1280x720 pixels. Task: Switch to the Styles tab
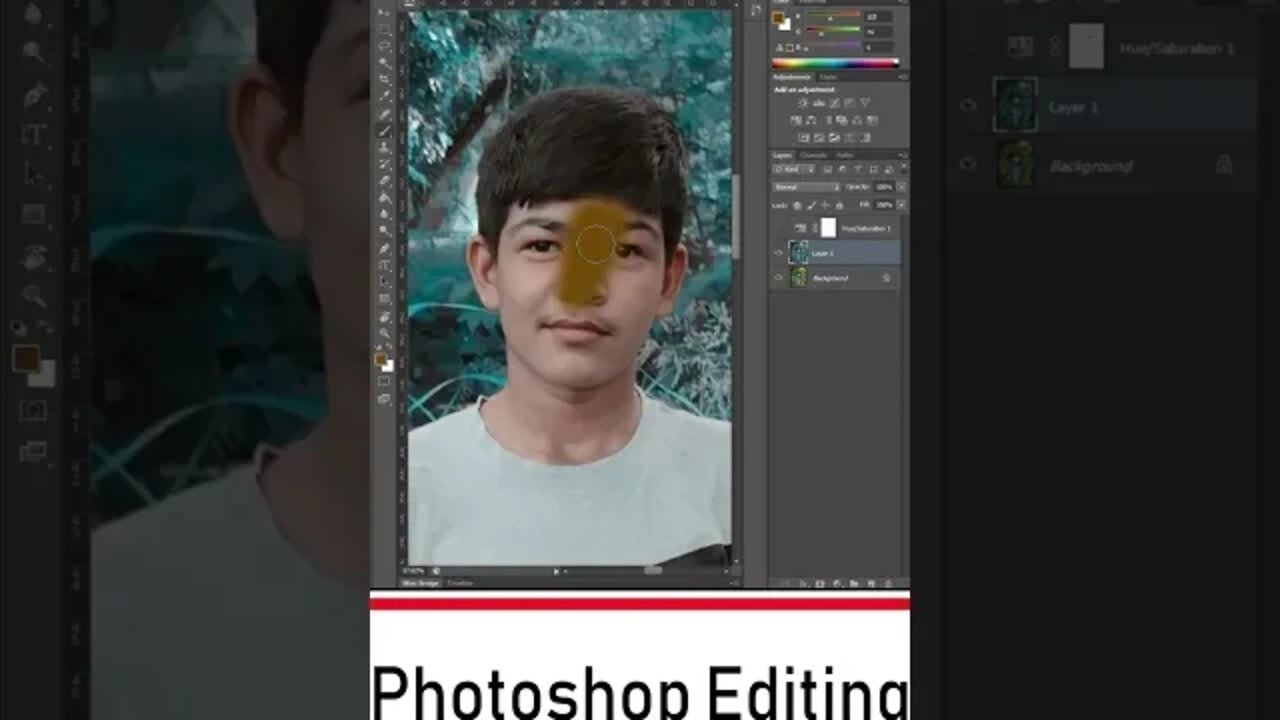pos(829,76)
